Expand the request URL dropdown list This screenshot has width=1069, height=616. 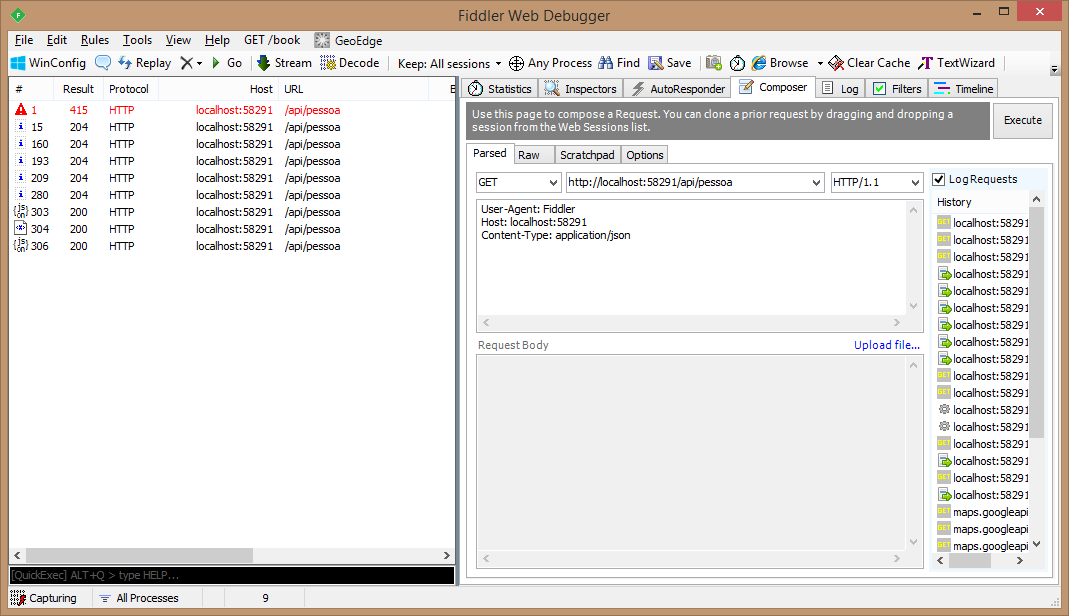(x=816, y=183)
